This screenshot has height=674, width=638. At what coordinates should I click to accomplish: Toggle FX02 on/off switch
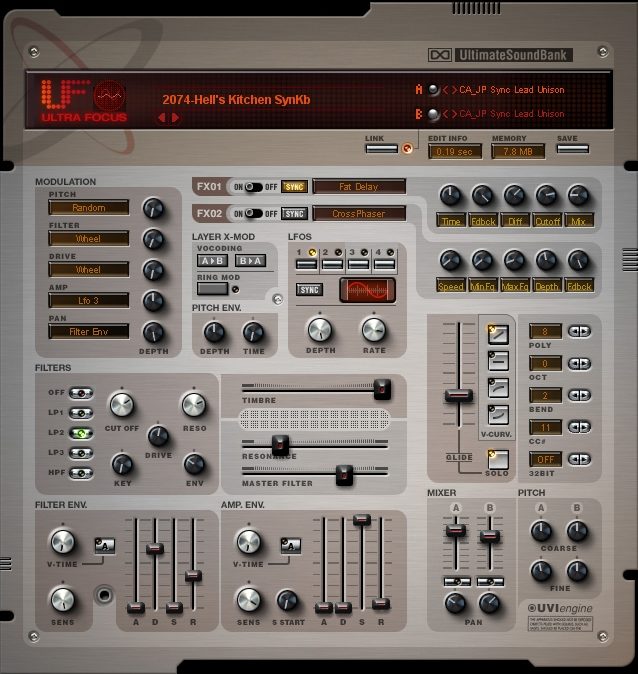tap(254, 214)
